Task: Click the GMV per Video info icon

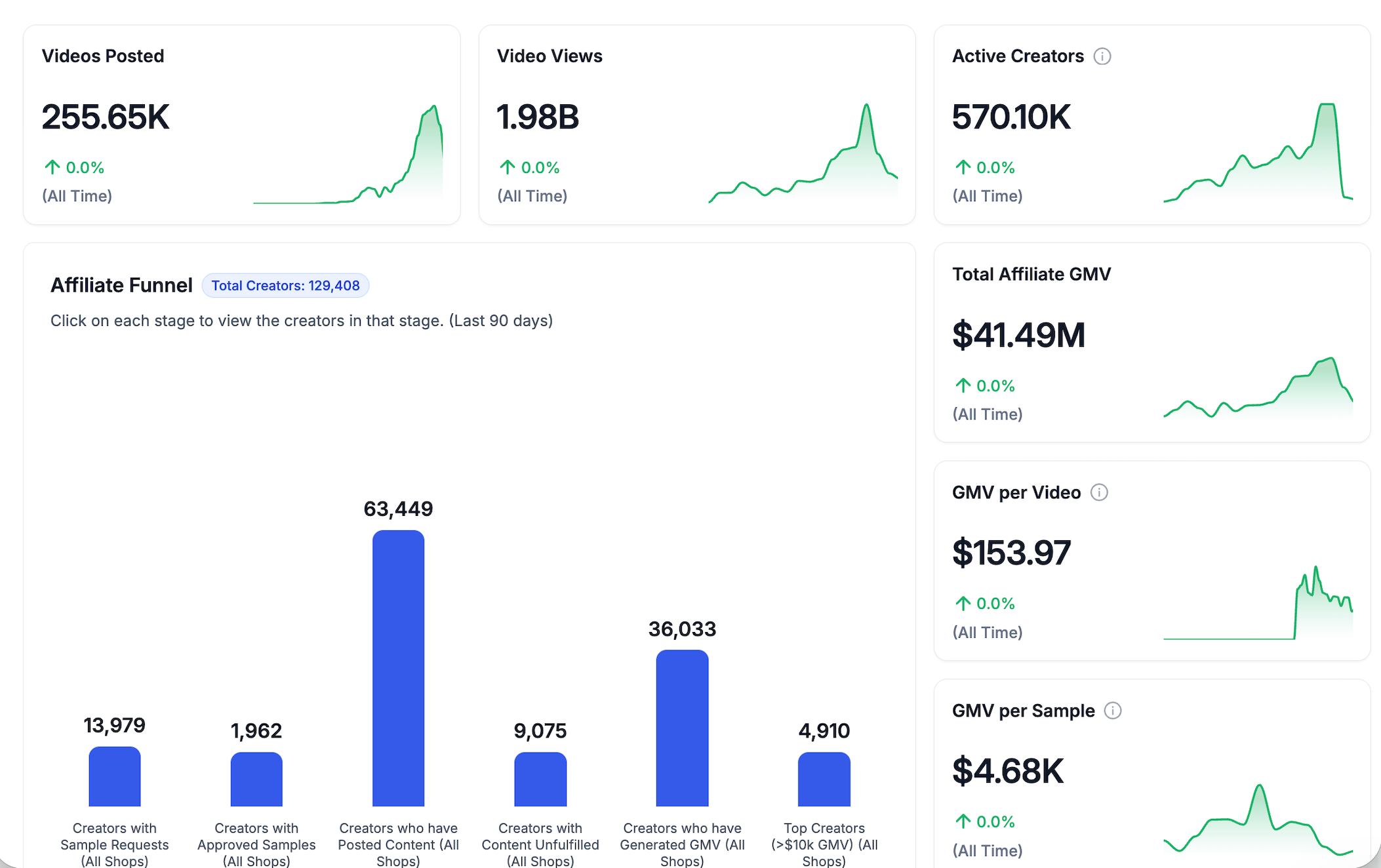Action: click(1099, 492)
